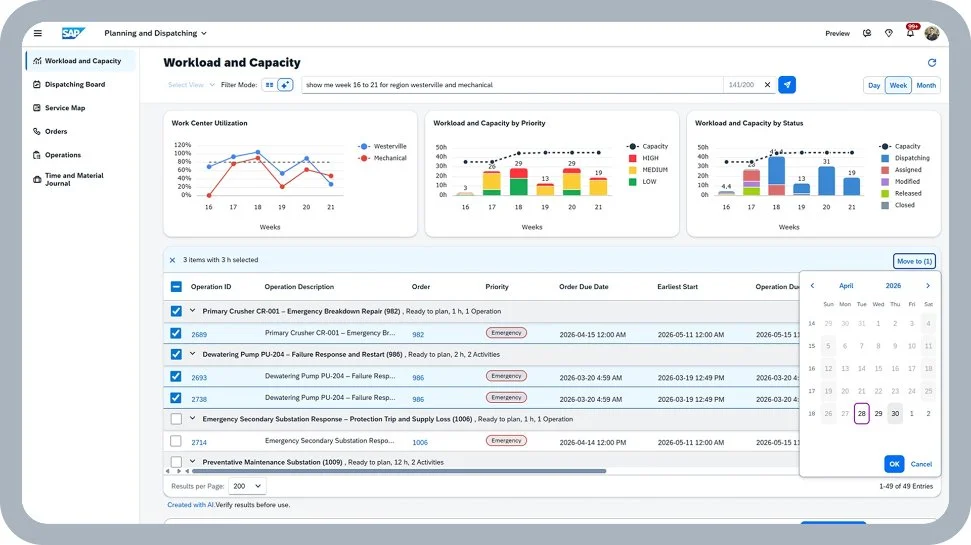Switch to Month view
This screenshot has height=545, width=971.
926,85
